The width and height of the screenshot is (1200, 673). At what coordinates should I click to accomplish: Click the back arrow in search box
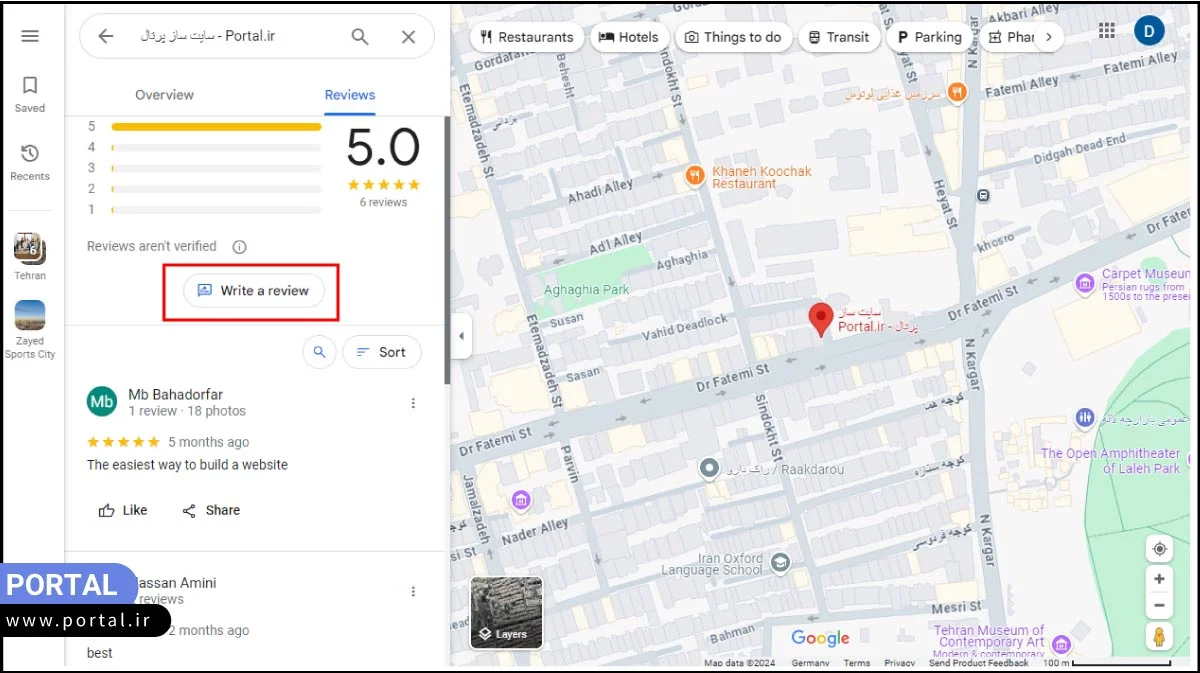(x=106, y=37)
